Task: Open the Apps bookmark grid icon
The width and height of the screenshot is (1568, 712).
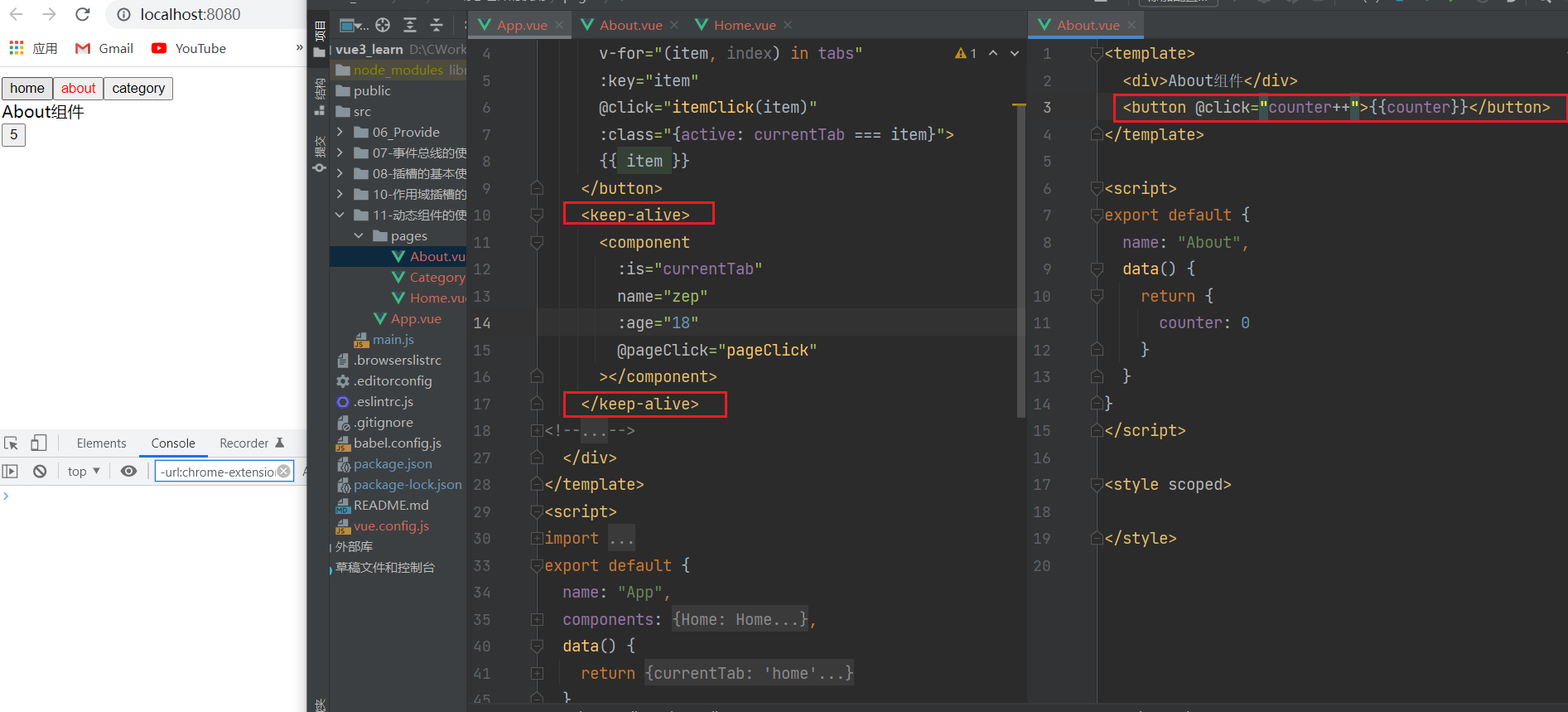Action: point(17,48)
